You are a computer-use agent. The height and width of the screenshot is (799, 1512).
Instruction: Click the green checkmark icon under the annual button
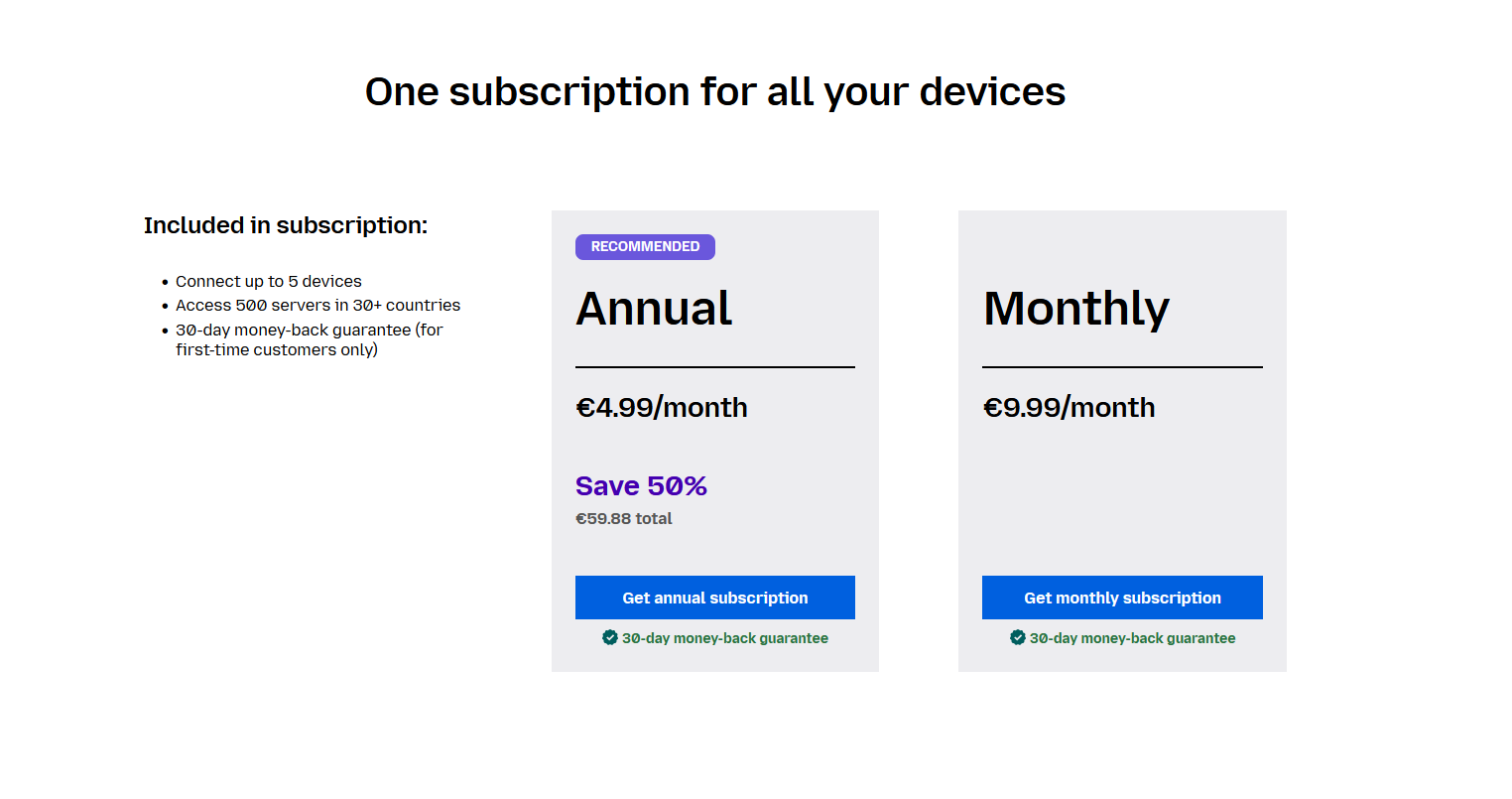click(x=610, y=637)
